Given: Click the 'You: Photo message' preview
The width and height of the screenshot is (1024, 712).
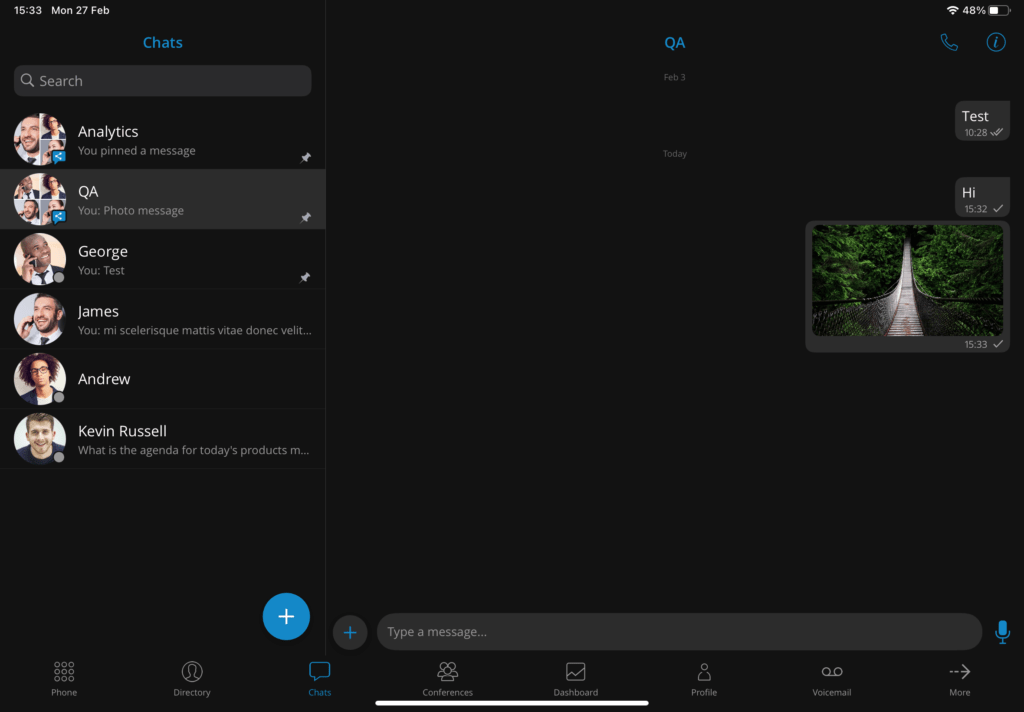Looking at the screenshot, I should (131, 210).
